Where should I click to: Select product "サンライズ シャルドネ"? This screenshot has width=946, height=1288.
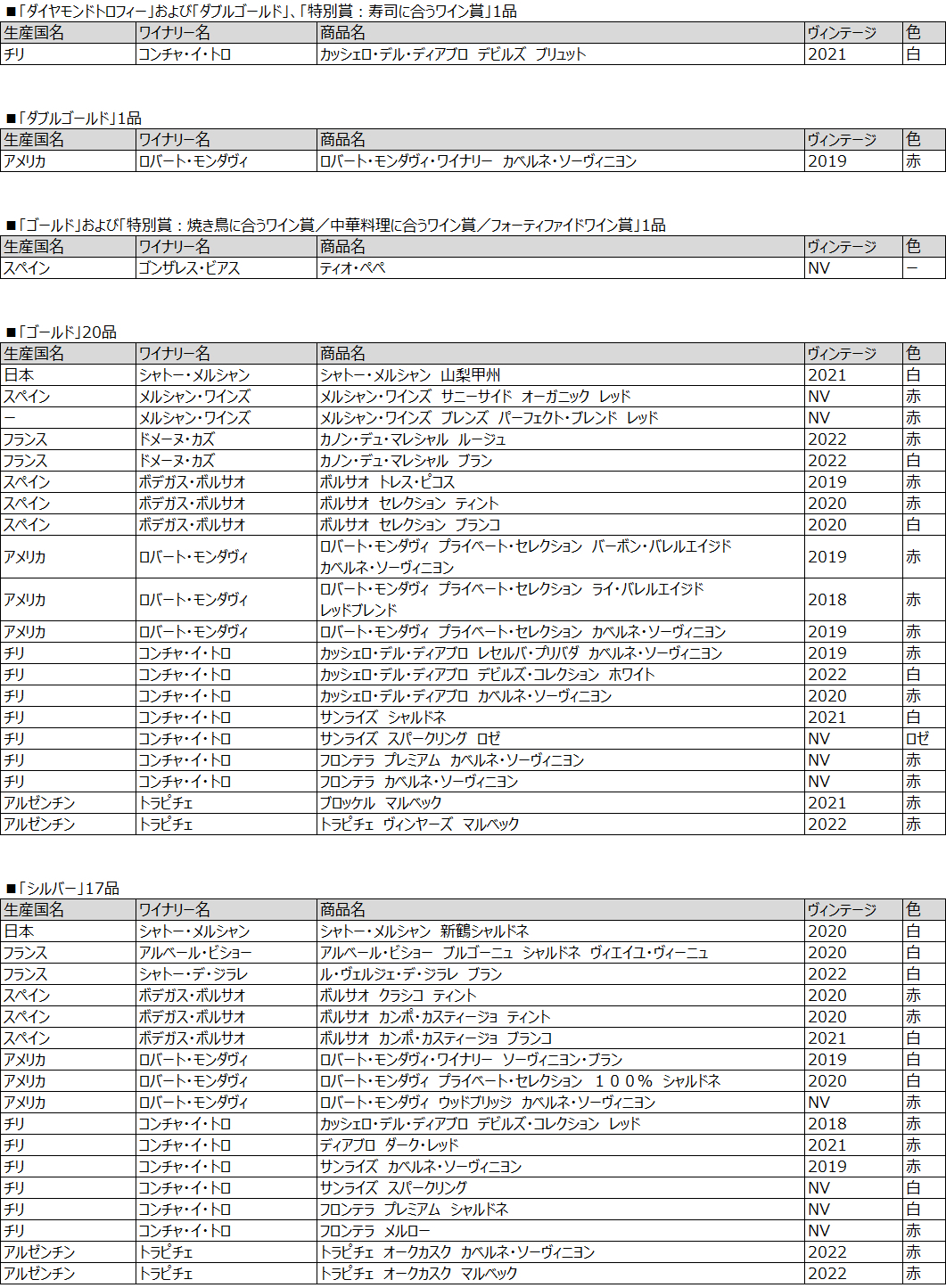383,718
